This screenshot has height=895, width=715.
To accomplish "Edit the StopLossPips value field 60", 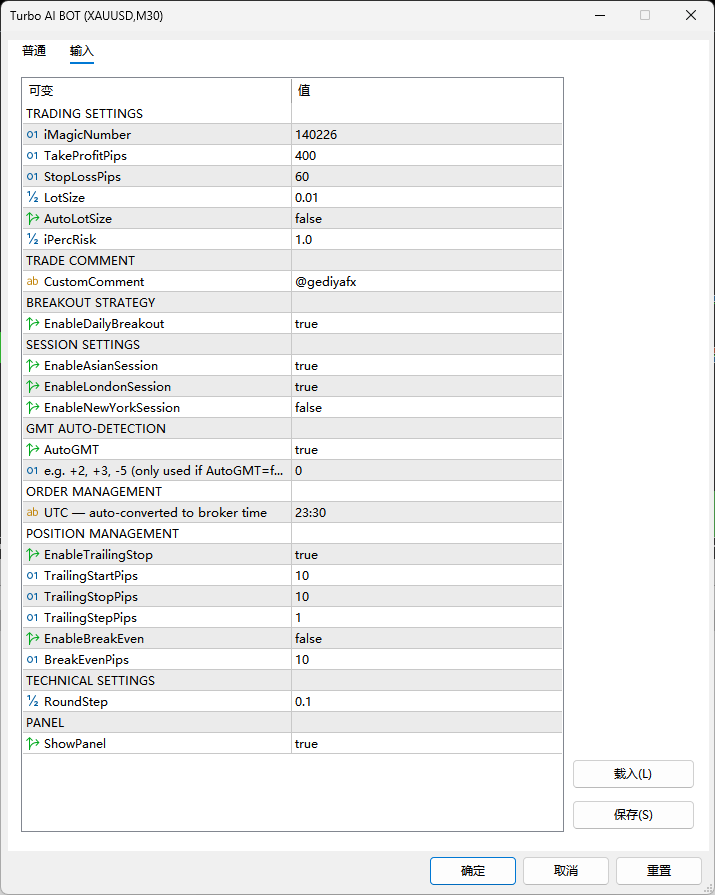I will [426, 177].
